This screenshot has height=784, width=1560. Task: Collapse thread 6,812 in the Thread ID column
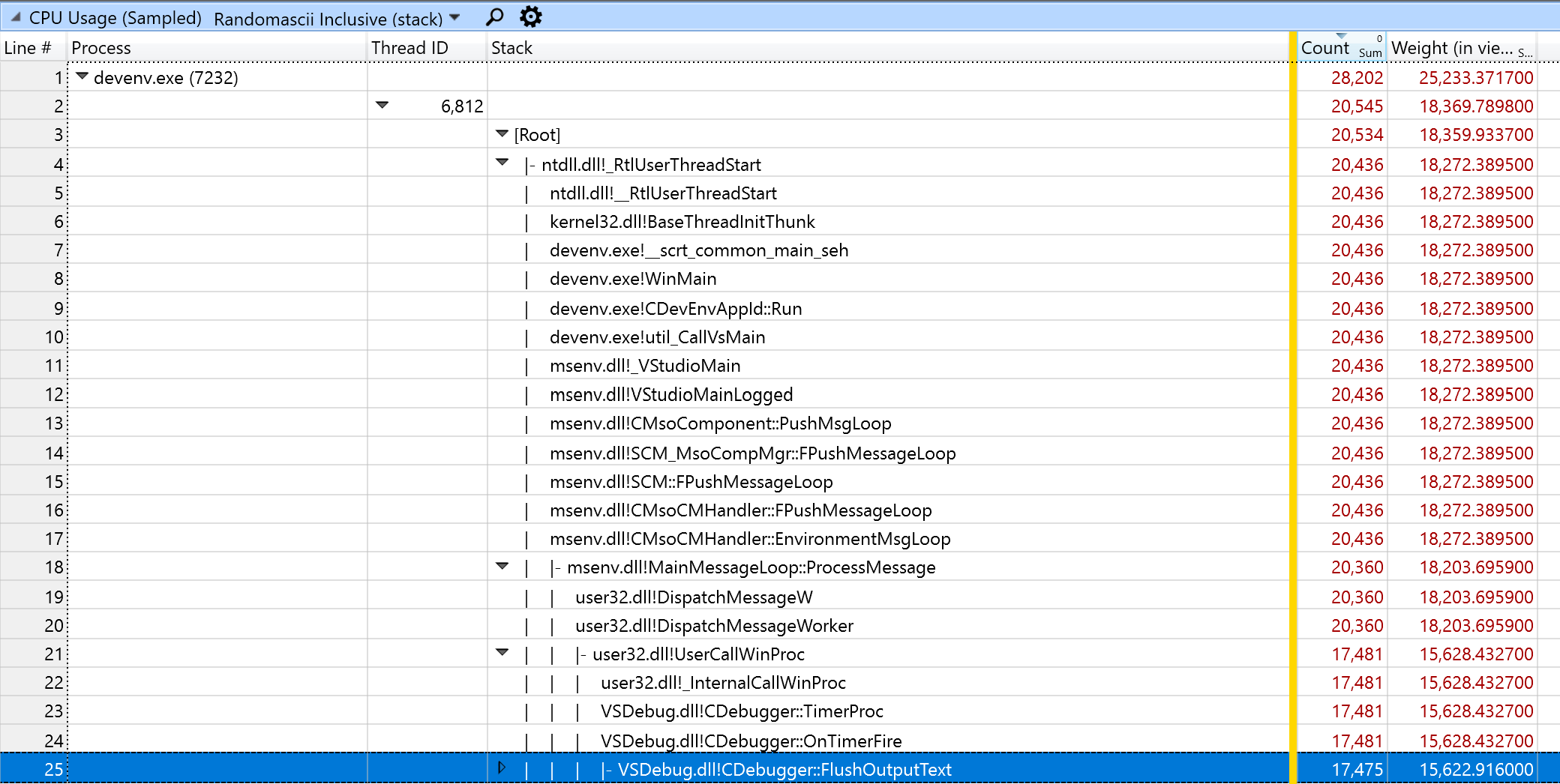click(x=382, y=105)
